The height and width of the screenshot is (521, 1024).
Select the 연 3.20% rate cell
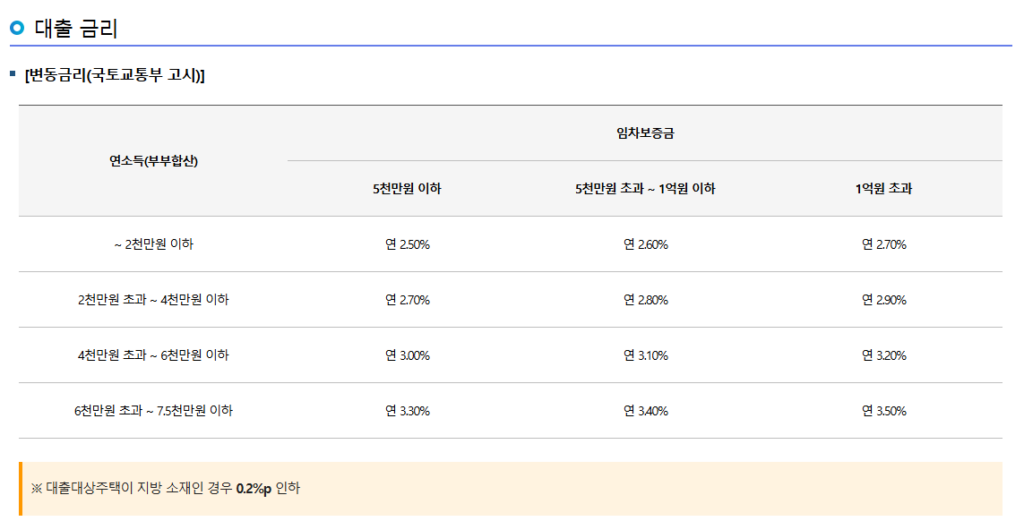pyautogui.click(x=883, y=355)
